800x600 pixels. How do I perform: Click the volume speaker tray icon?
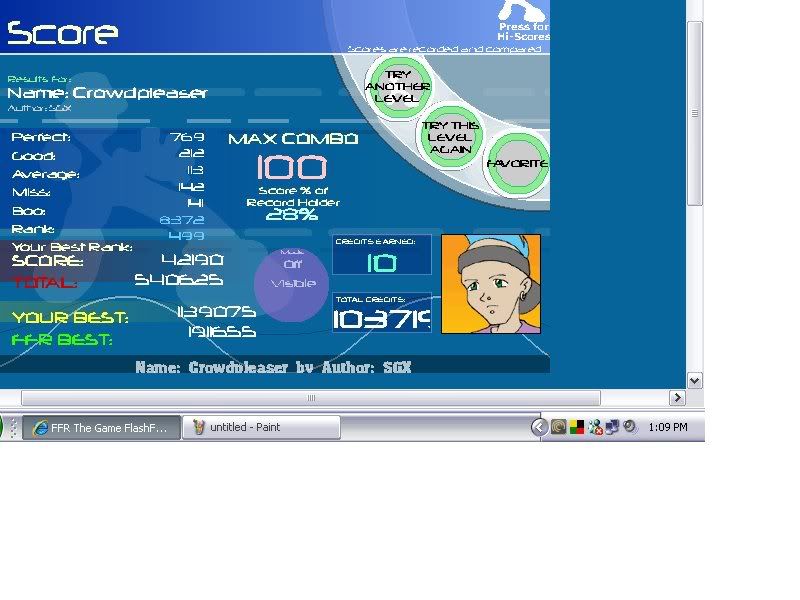[630, 427]
